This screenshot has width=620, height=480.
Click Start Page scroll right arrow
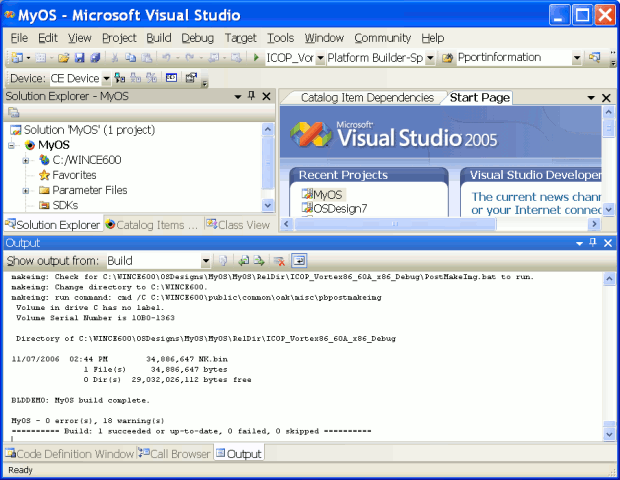[x=594, y=224]
